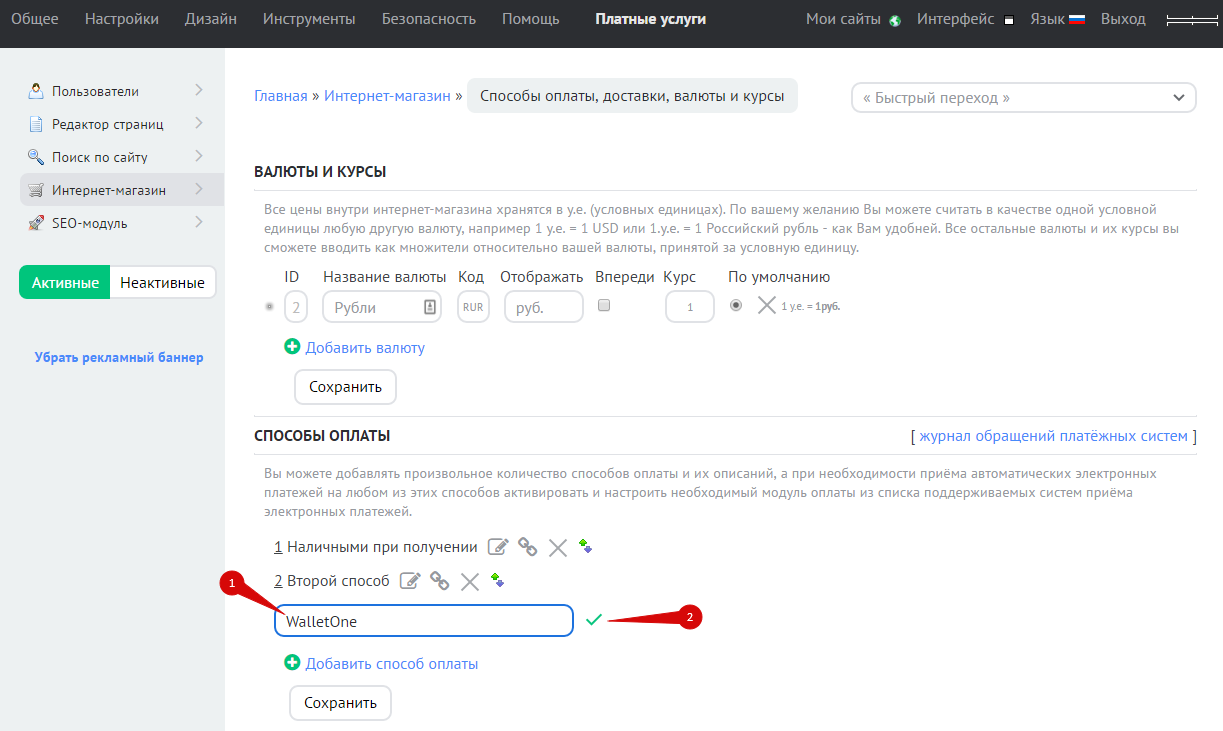This screenshot has height=731, width=1223.
Task: Delete the 'Наличными при получении' payment method
Action: tap(558, 547)
